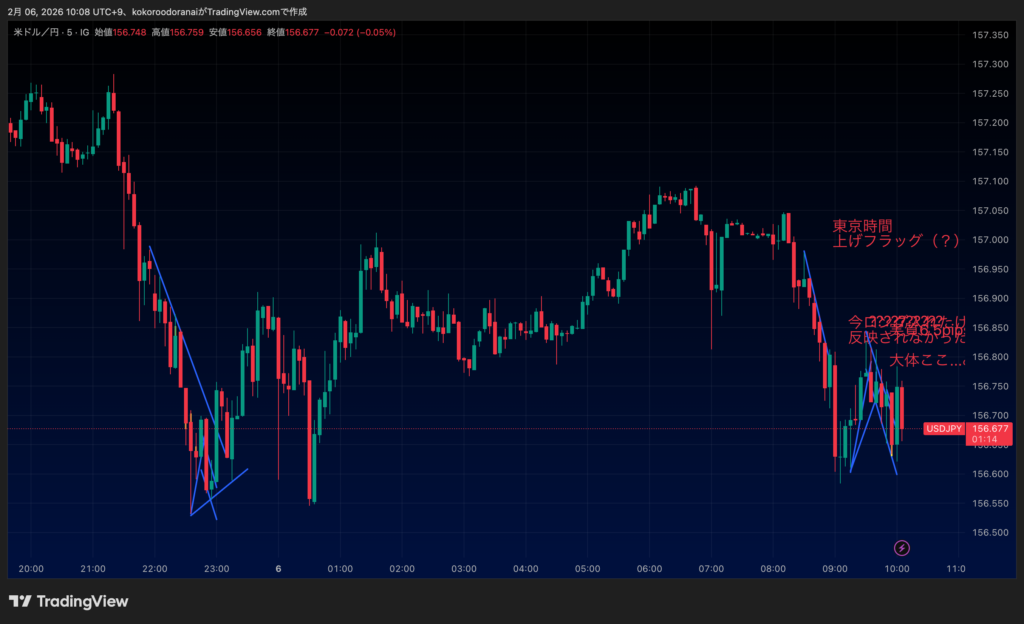The width and height of the screenshot is (1024, 624).
Task: Click the 大体ここ red text note
Action: pyautogui.click(x=926, y=360)
